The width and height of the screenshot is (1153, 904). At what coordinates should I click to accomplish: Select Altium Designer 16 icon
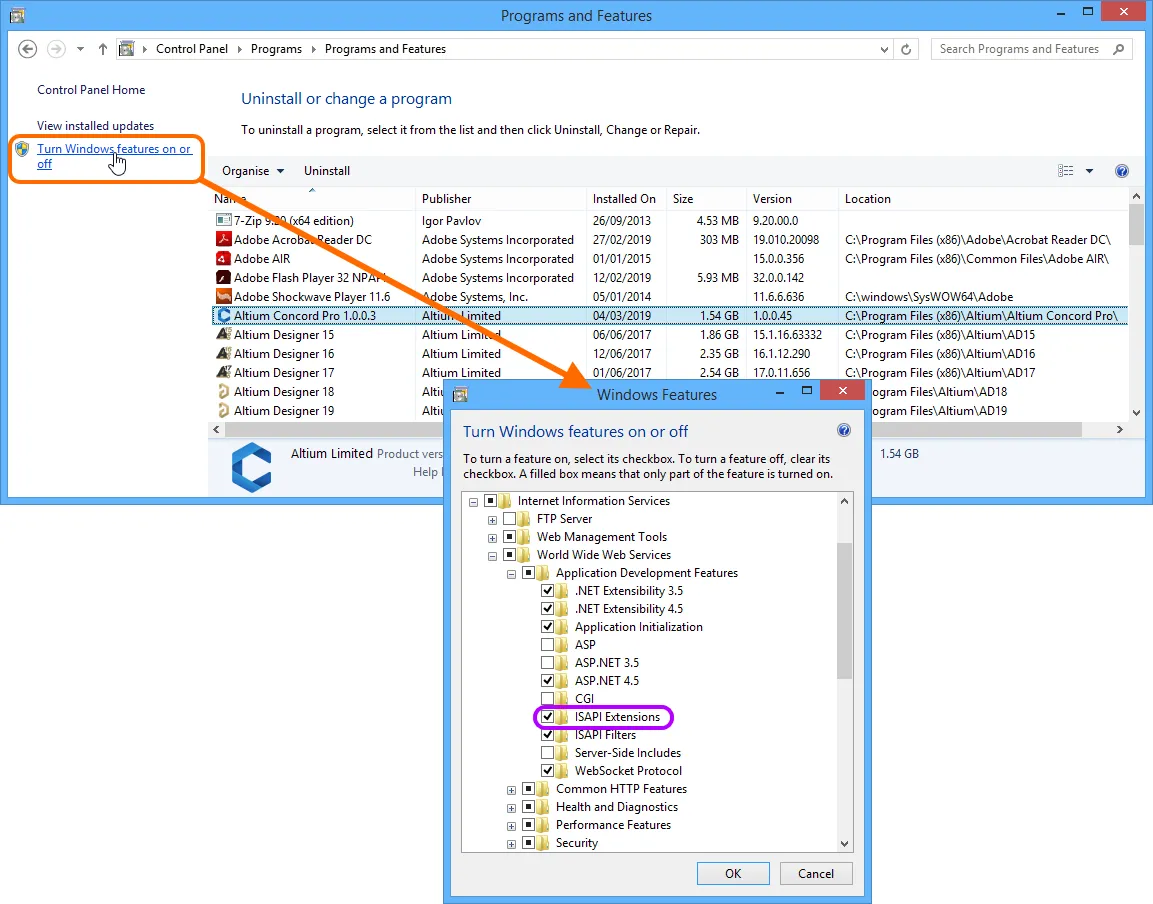pyautogui.click(x=224, y=353)
